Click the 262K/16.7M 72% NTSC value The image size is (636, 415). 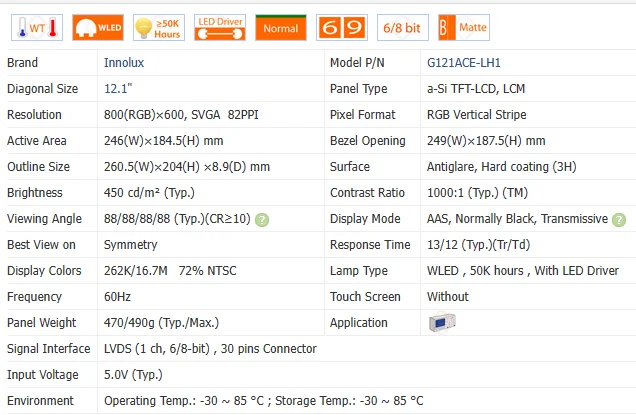[170, 271]
